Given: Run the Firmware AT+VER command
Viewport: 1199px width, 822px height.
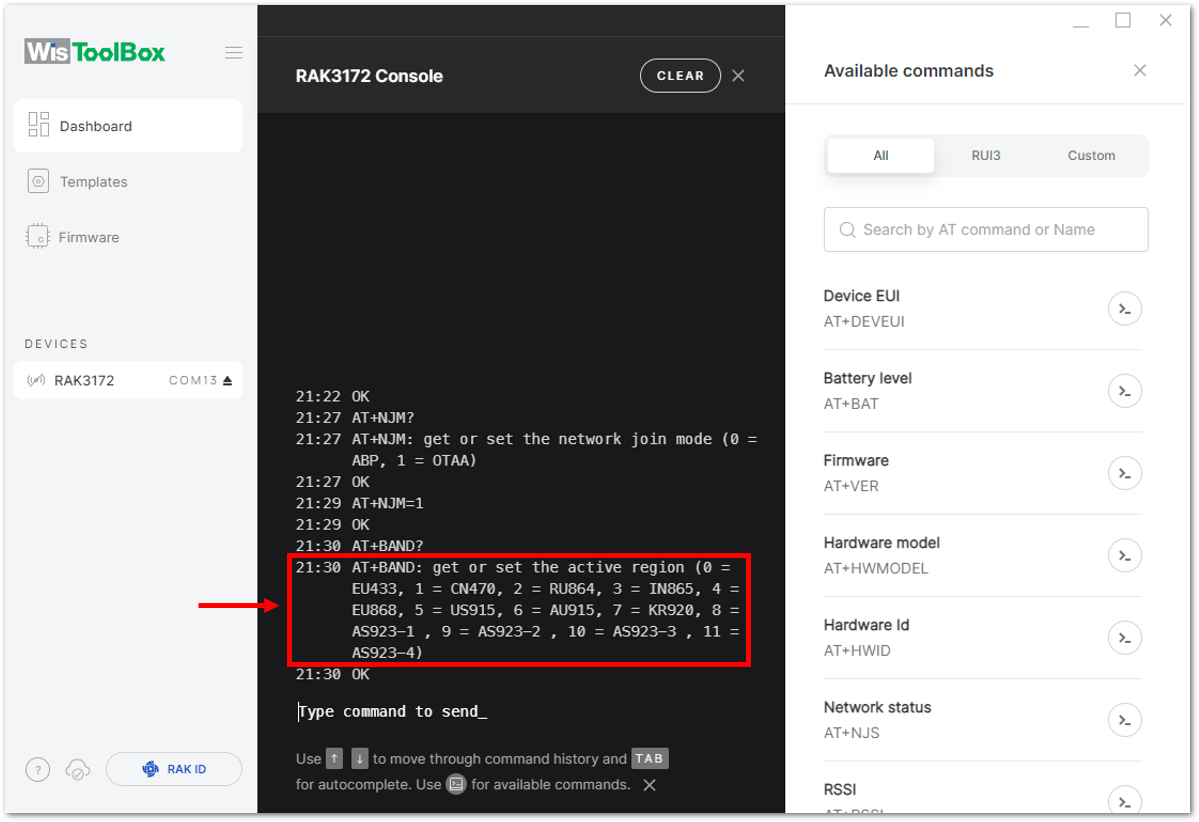Looking at the screenshot, I should [1125, 473].
